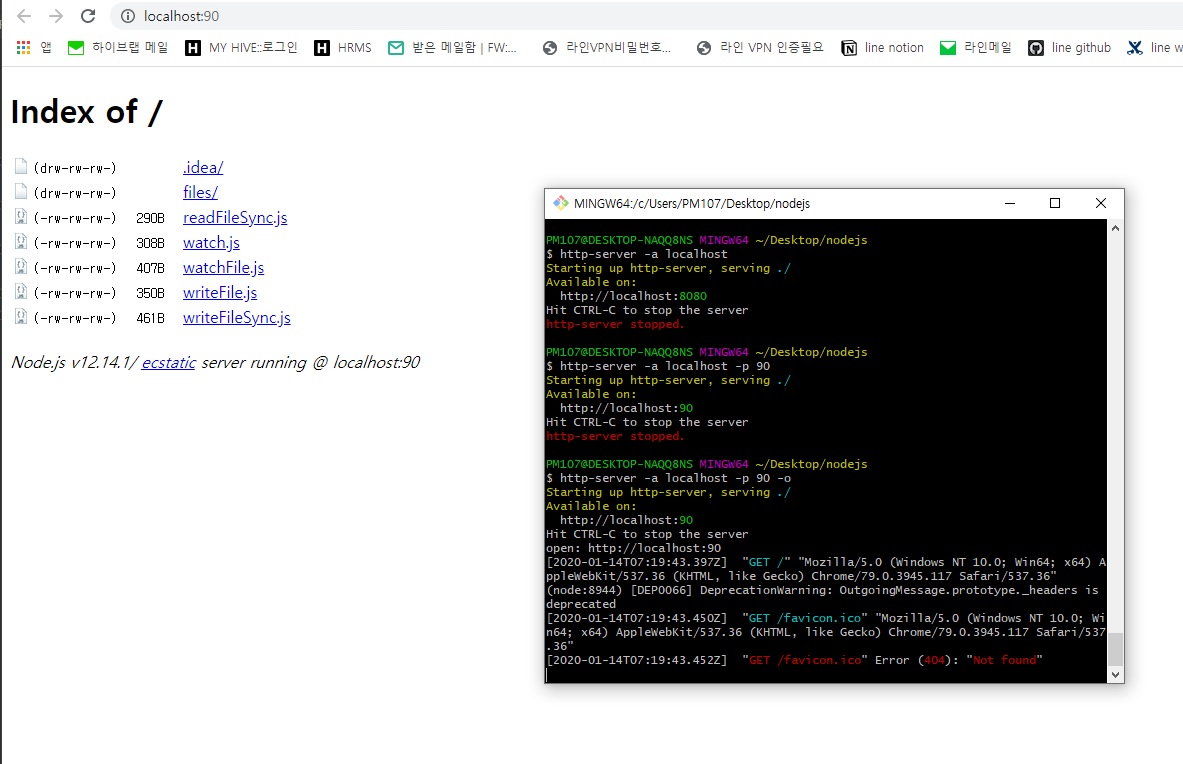
Task: Open the .idea/ directory link
Action: [203, 167]
